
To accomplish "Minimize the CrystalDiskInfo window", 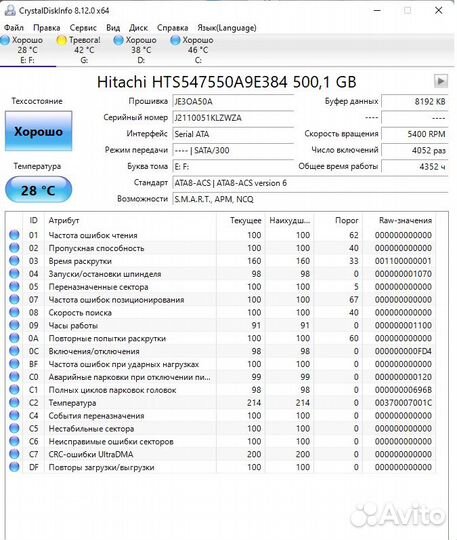I will pos(377,10).
